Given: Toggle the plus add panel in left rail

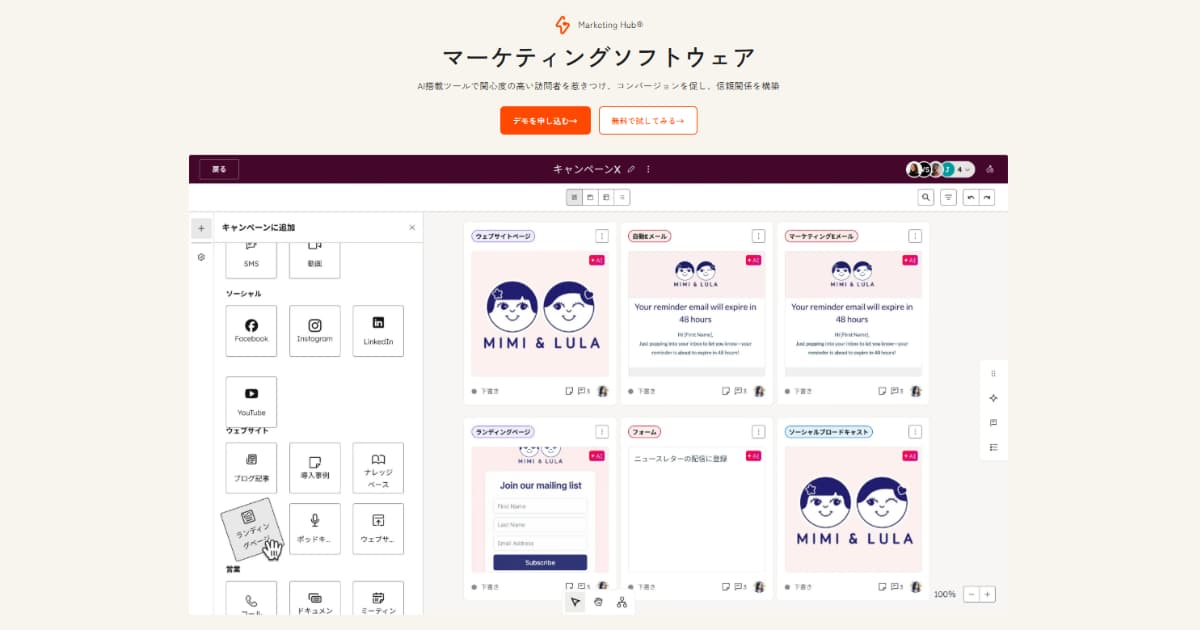Looking at the screenshot, I should click(201, 228).
